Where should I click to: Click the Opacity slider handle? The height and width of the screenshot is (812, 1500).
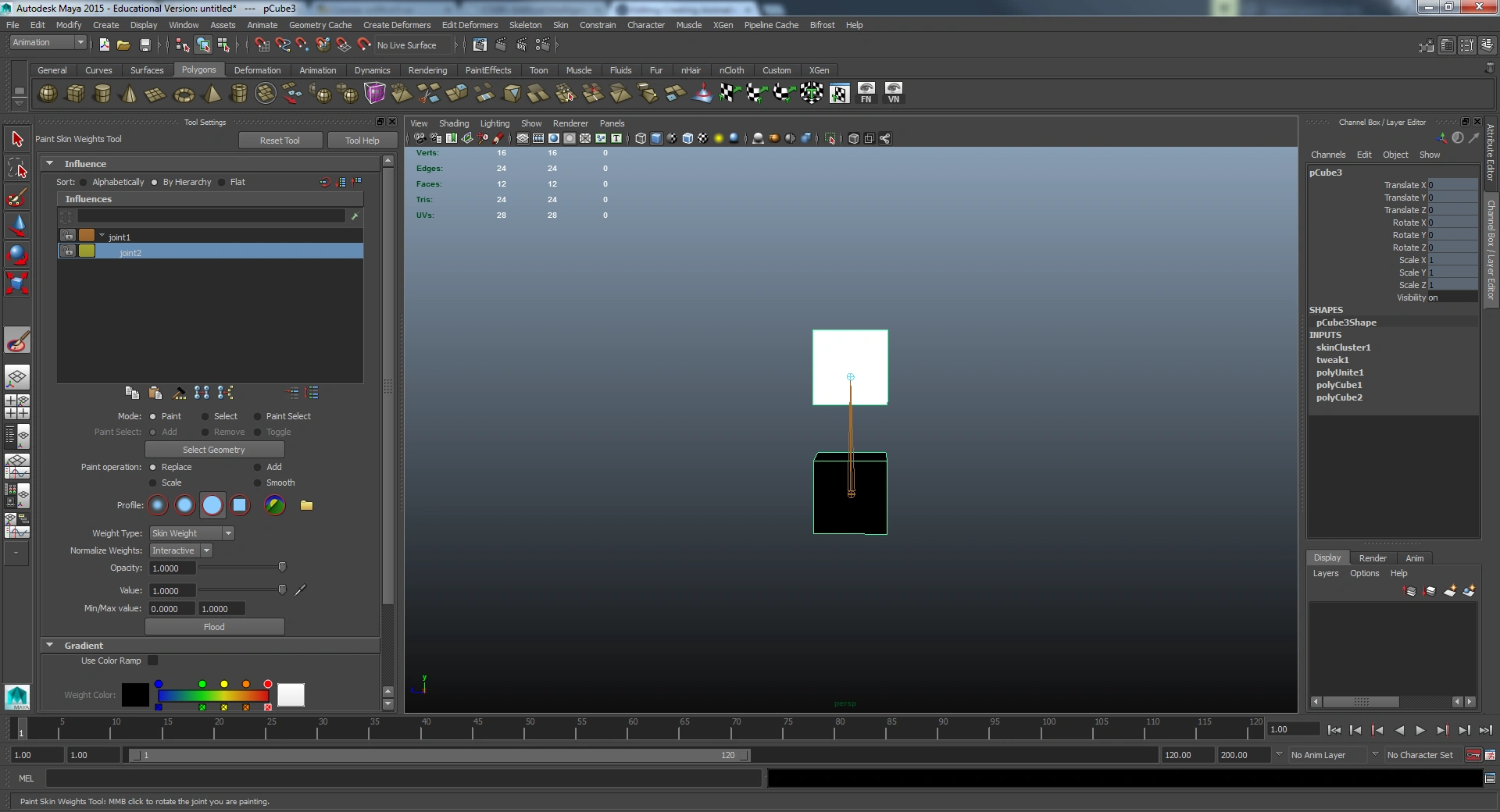(x=282, y=568)
